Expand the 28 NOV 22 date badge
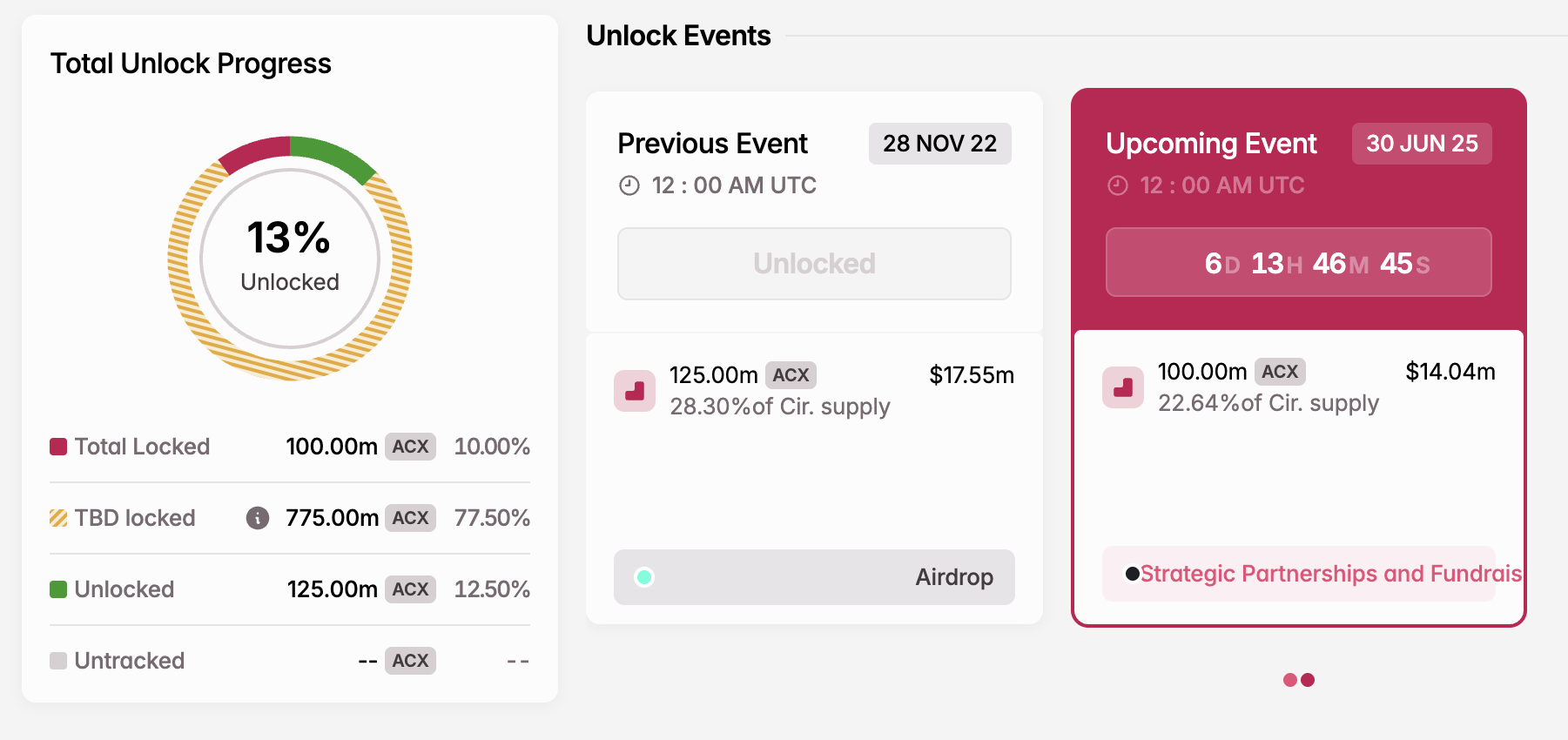 939,144
